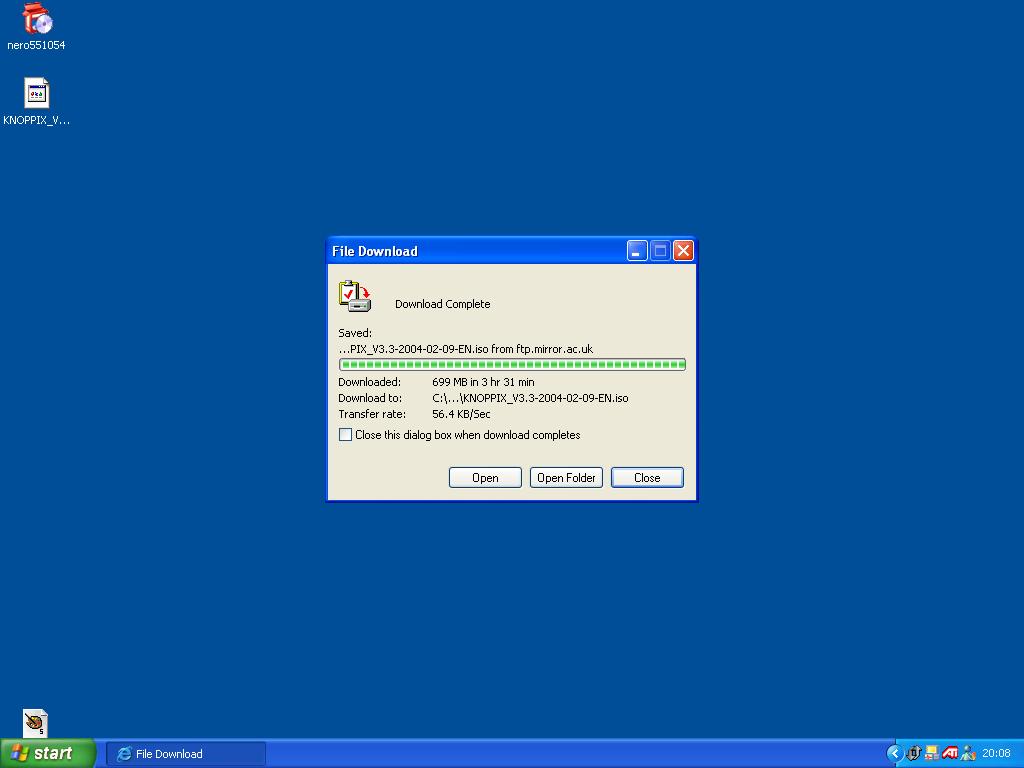Image resolution: width=1024 pixels, height=768 pixels.
Task: Open the ATI tray icon
Action: tap(950, 753)
